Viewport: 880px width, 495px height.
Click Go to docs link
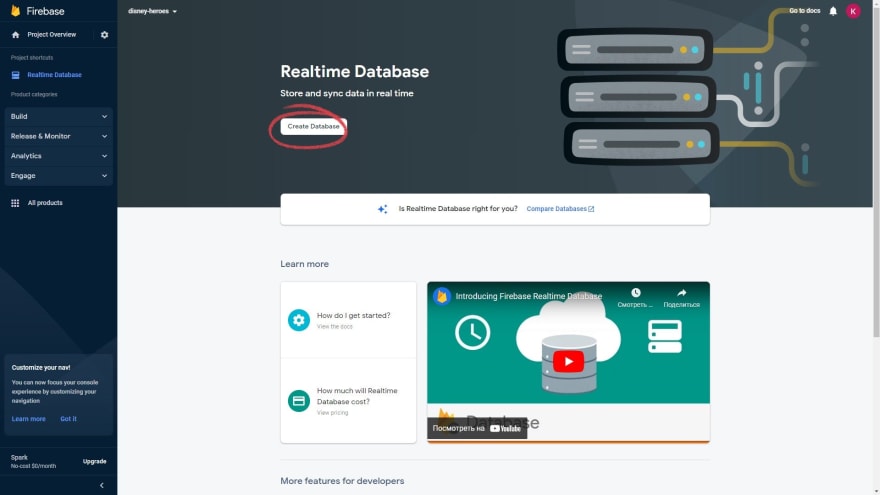coord(804,11)
